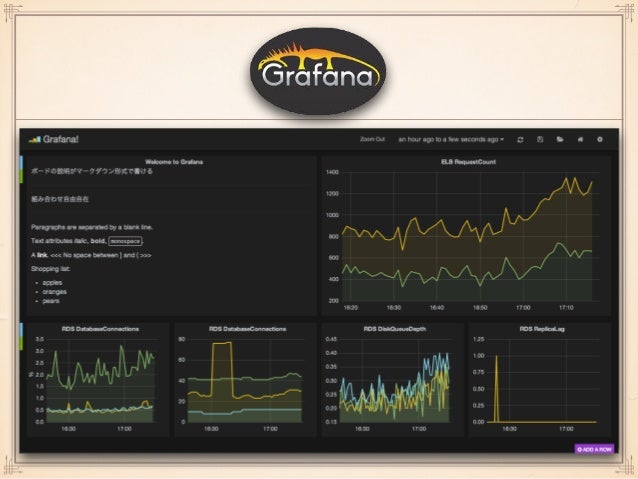Open title of RDS DatabaseConnections panel with percent axis

point(100,329)
